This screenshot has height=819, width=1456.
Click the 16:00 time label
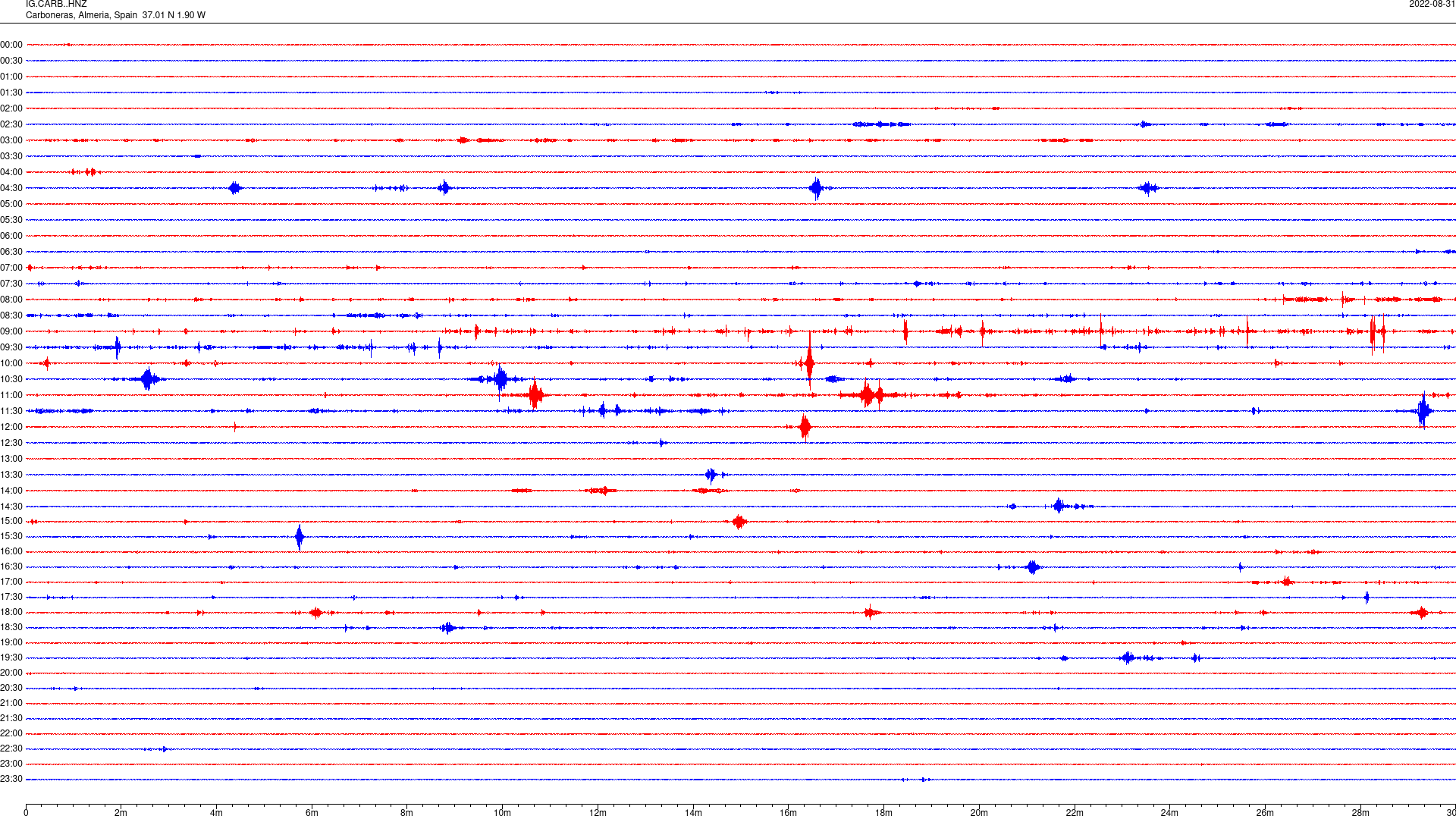(11, 551)
